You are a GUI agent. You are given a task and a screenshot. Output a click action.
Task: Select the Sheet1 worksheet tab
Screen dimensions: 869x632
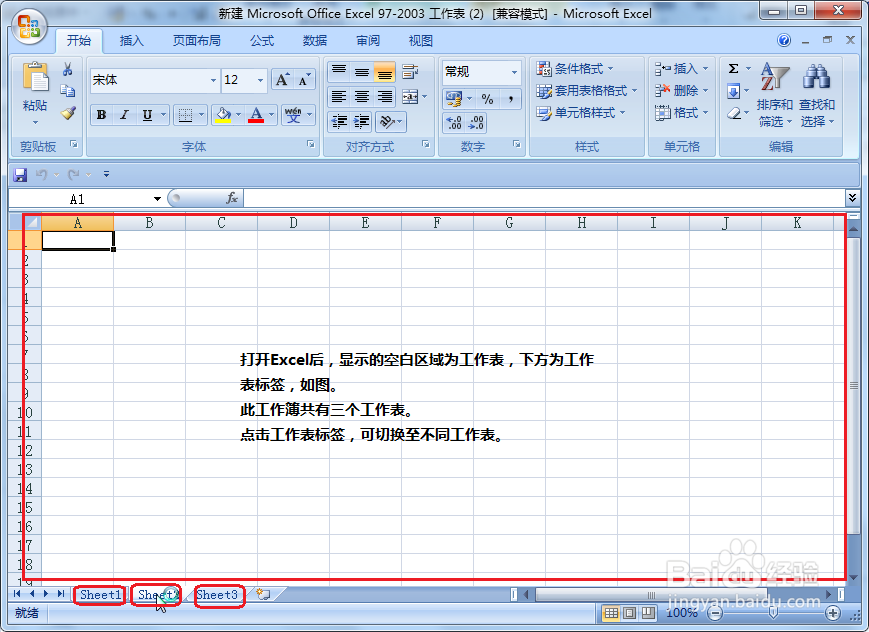point(100,595)
